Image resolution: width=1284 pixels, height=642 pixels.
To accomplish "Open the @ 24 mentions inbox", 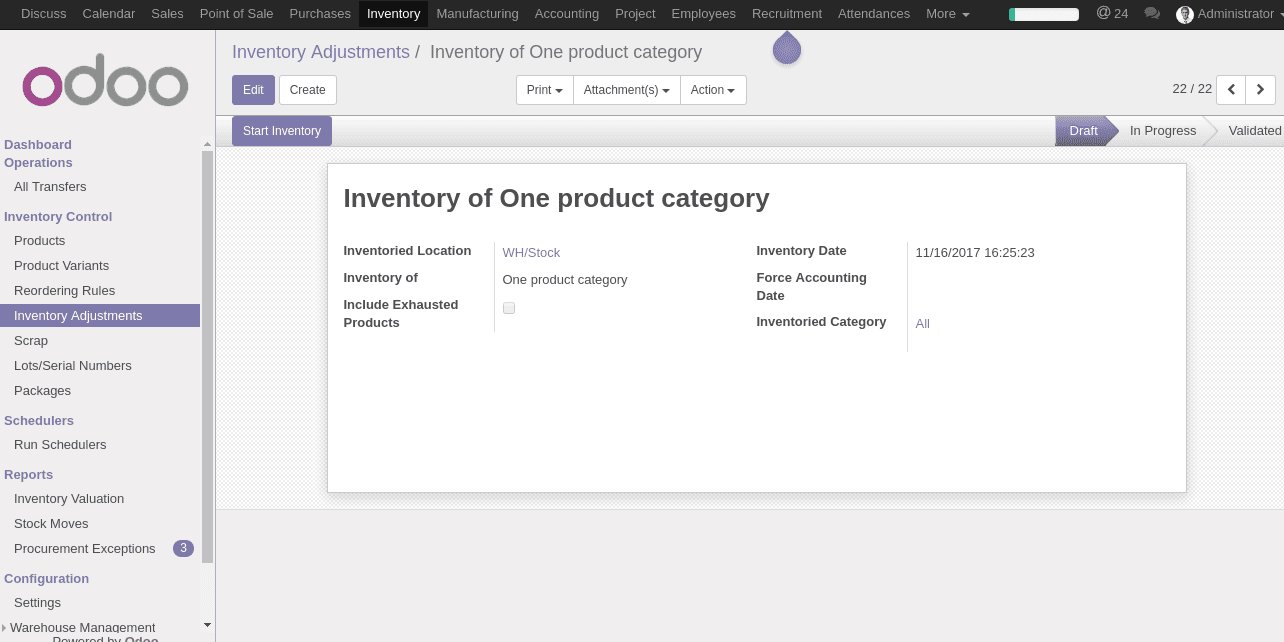I will [x=1112, y=14].
